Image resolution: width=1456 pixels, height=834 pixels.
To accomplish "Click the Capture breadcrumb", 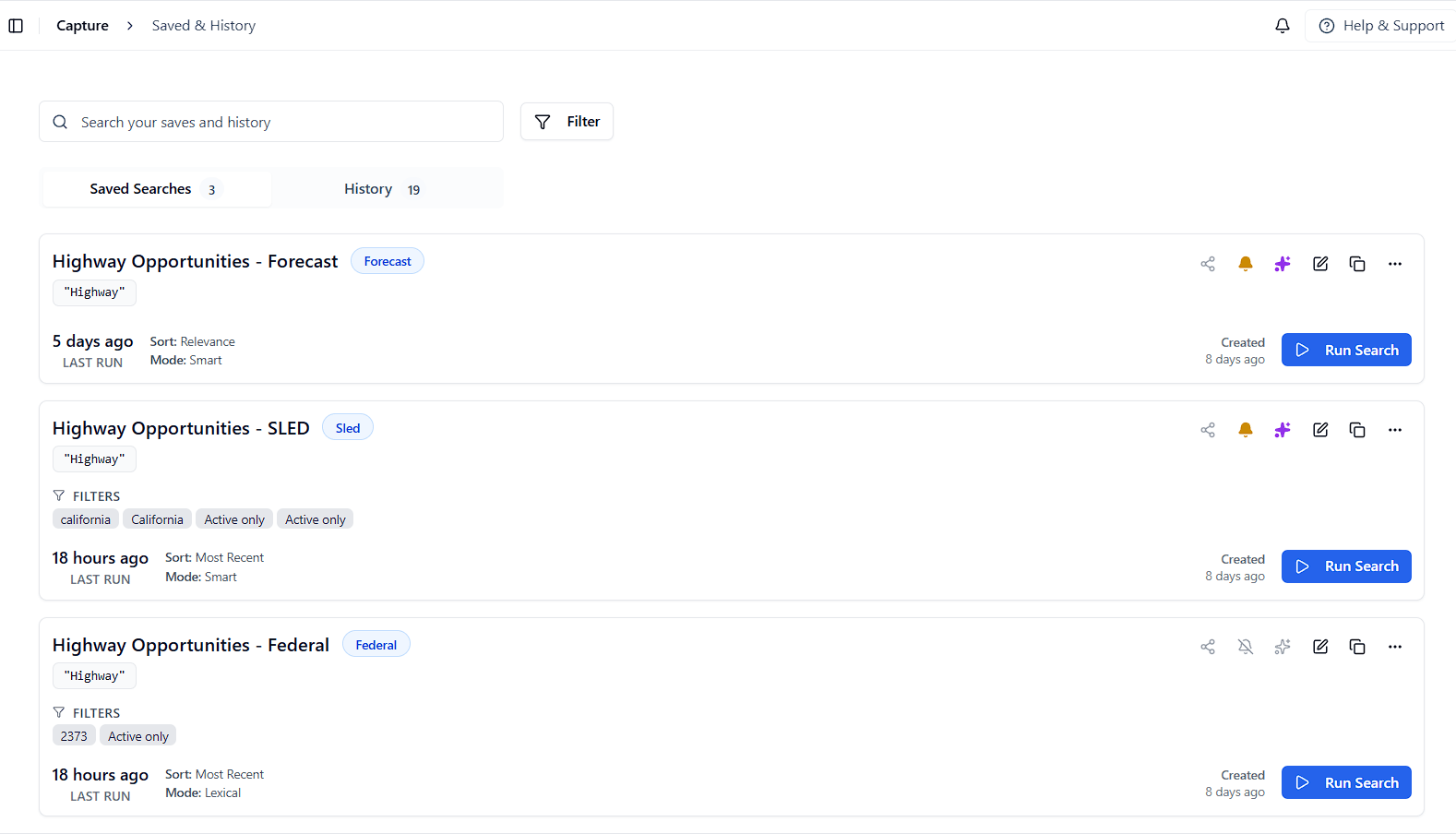I will (82, 26).
